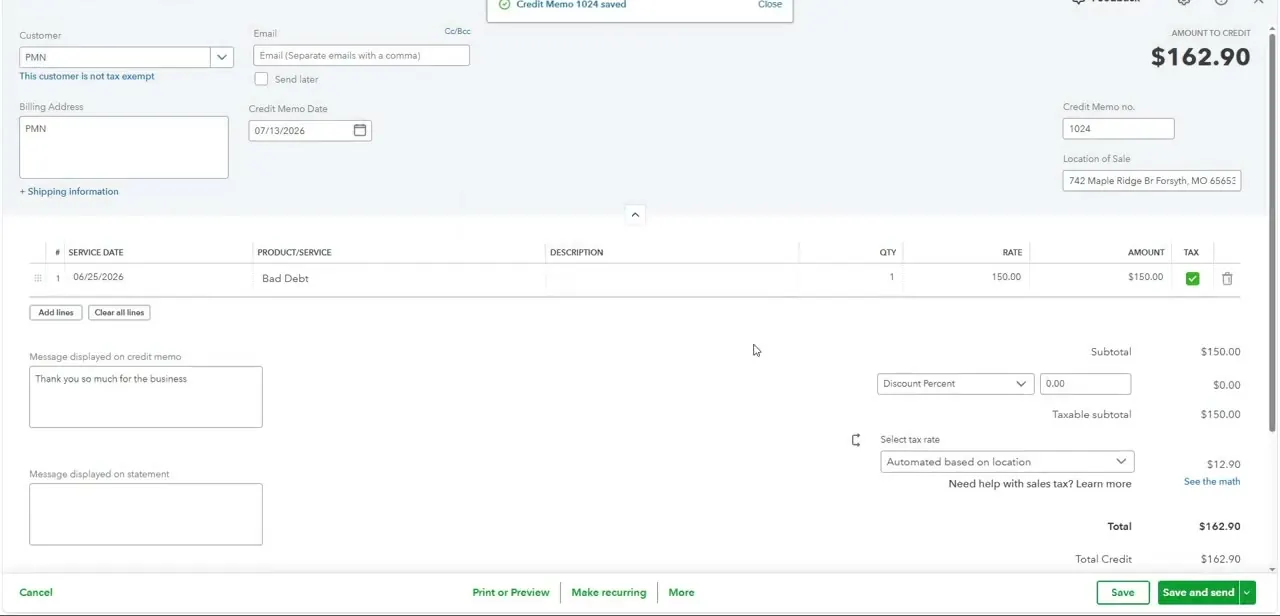Open the More menu in the footer
Viewport: 1280px width, 616px height.
[x=681, y=593]
